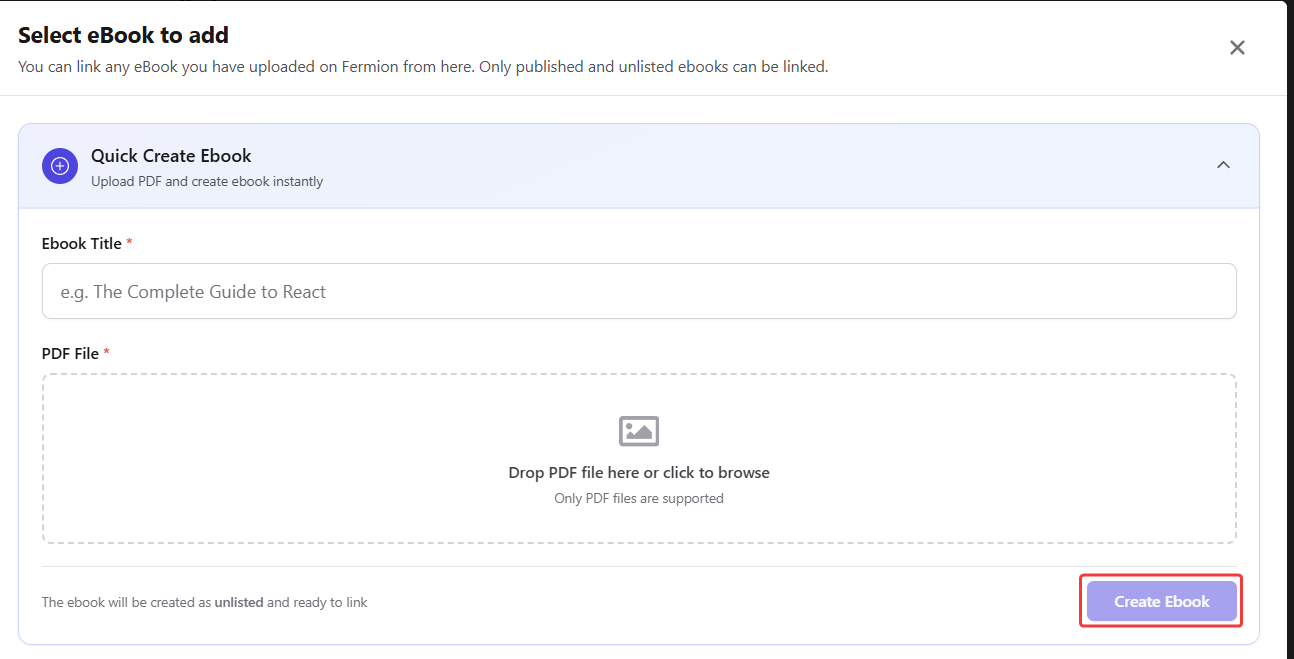Click the red asterisk beside Ebook Title
The image size is (1294, 659).
coord(130,243)
